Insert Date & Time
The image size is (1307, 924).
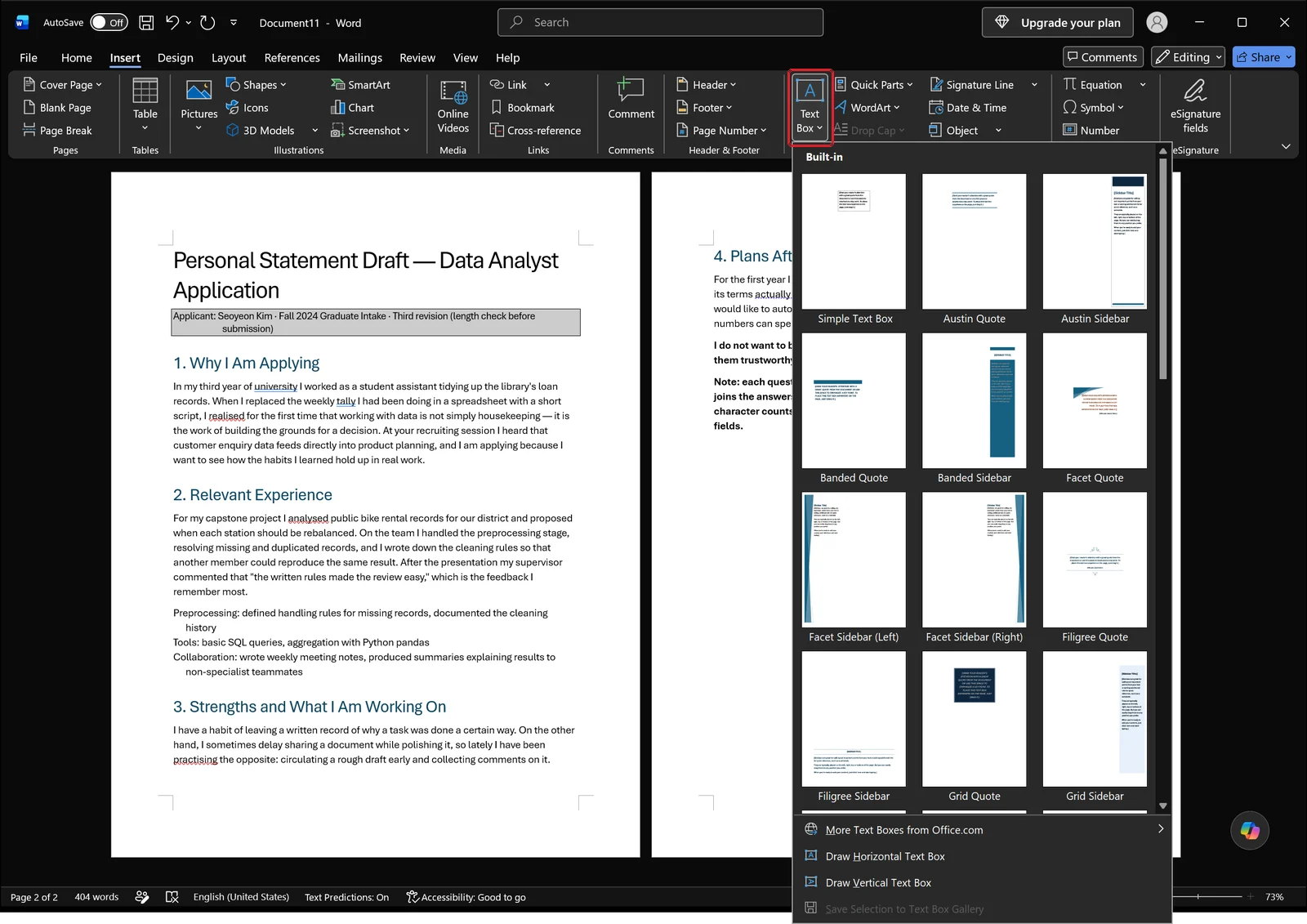point(968,108)
